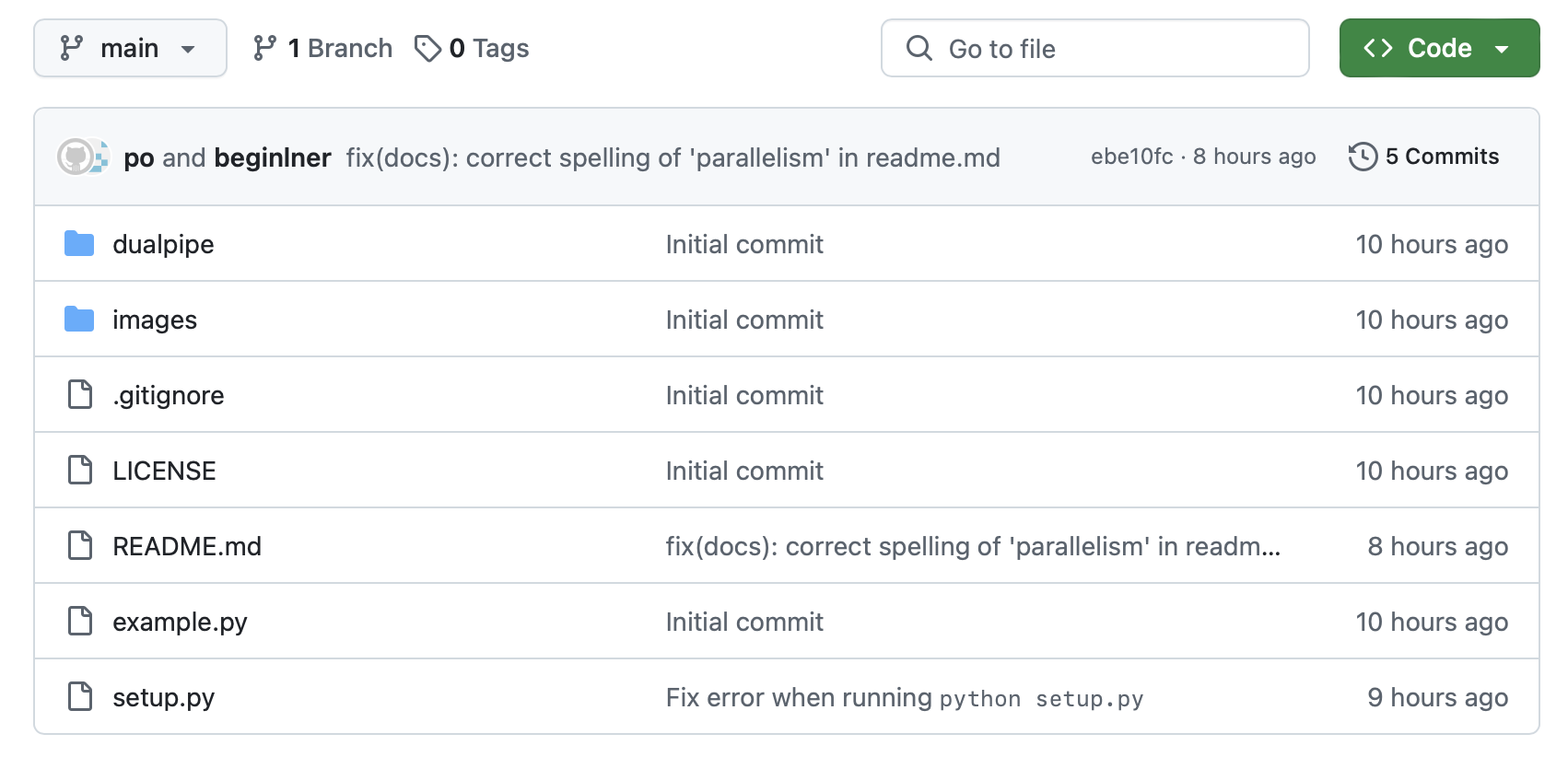Open Initial commit message in example.py row
Viewport: 1568px width, 757px height.
744,622
